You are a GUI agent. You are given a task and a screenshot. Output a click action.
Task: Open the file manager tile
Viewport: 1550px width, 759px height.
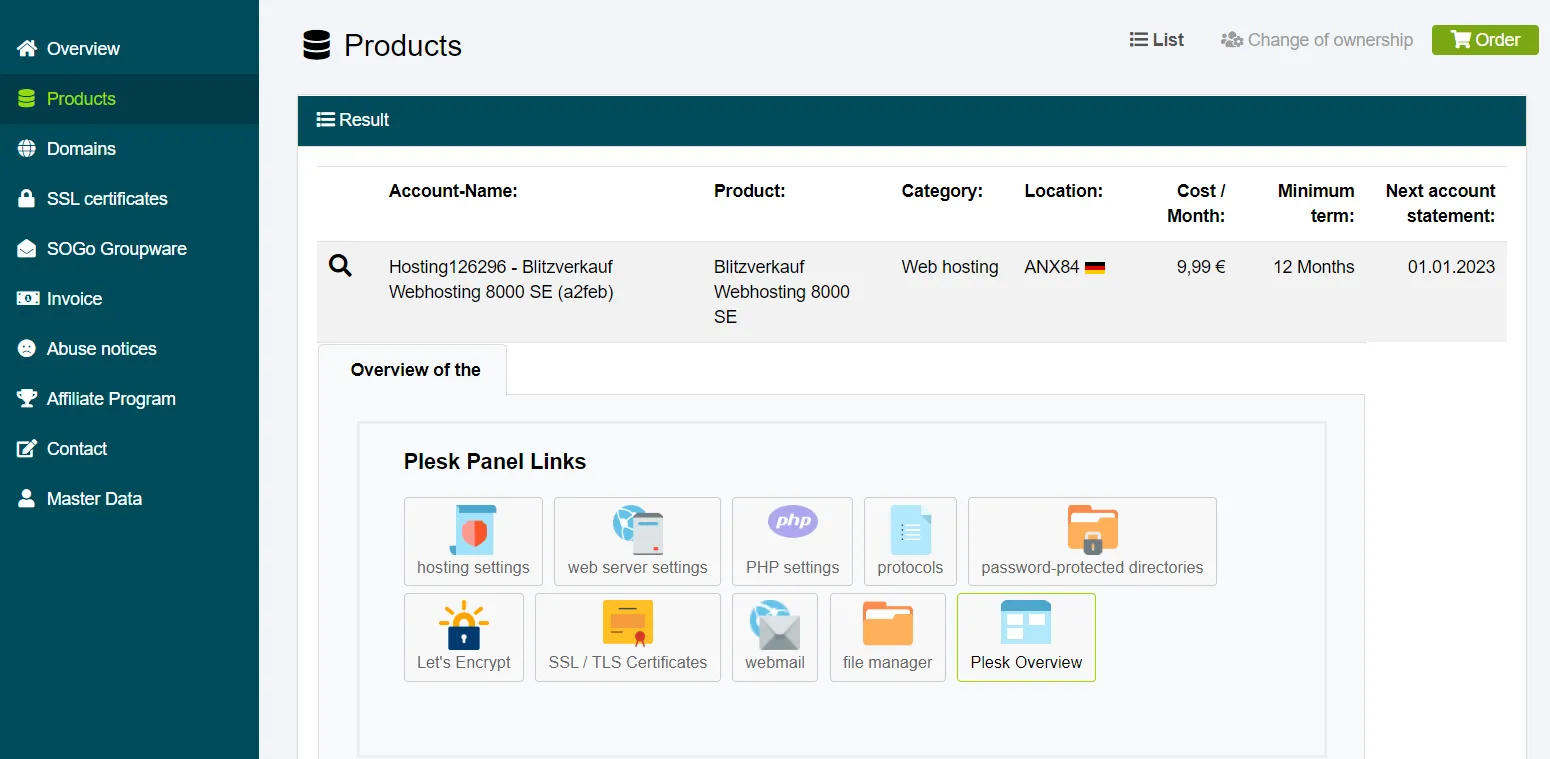pos(888,637)
